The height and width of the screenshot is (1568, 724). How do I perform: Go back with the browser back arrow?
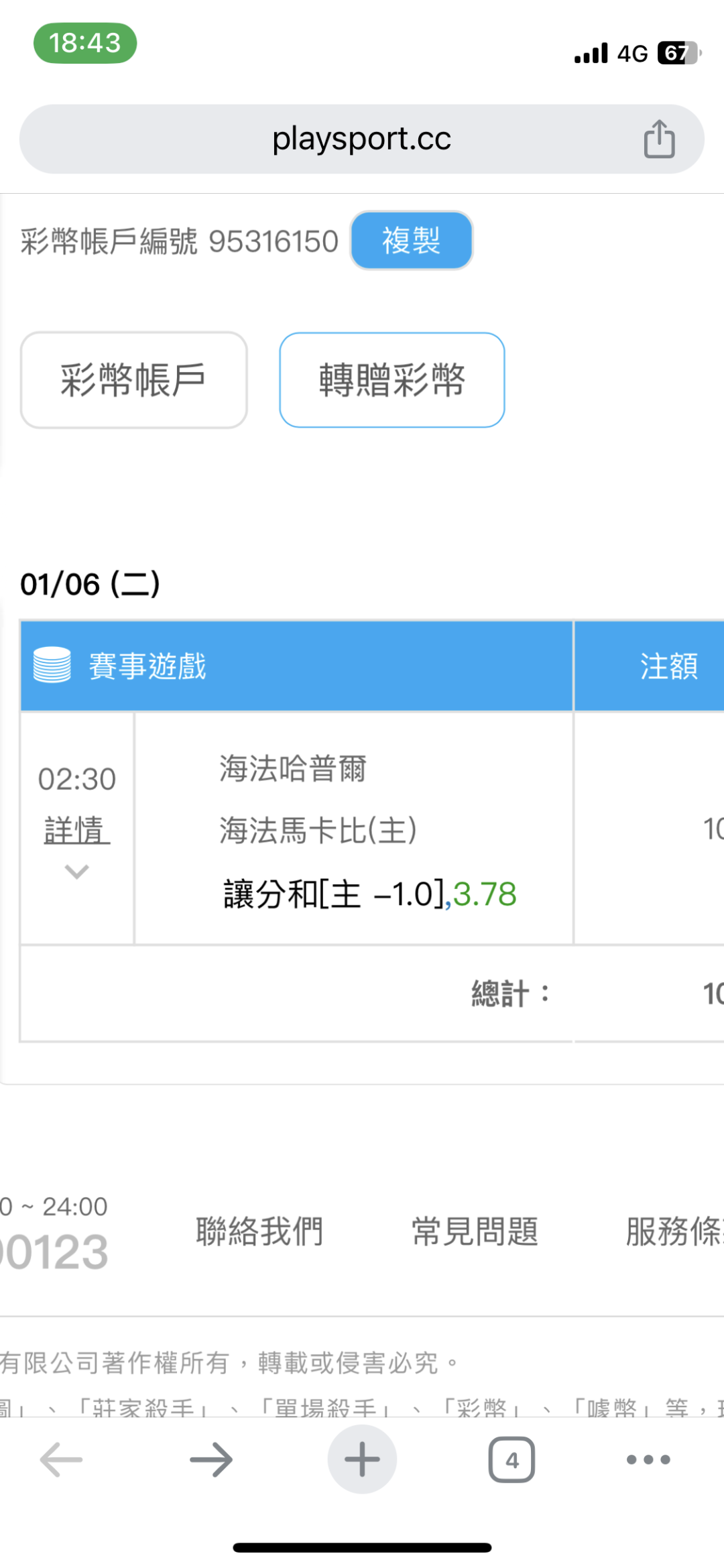click(x=61, y=1459)
